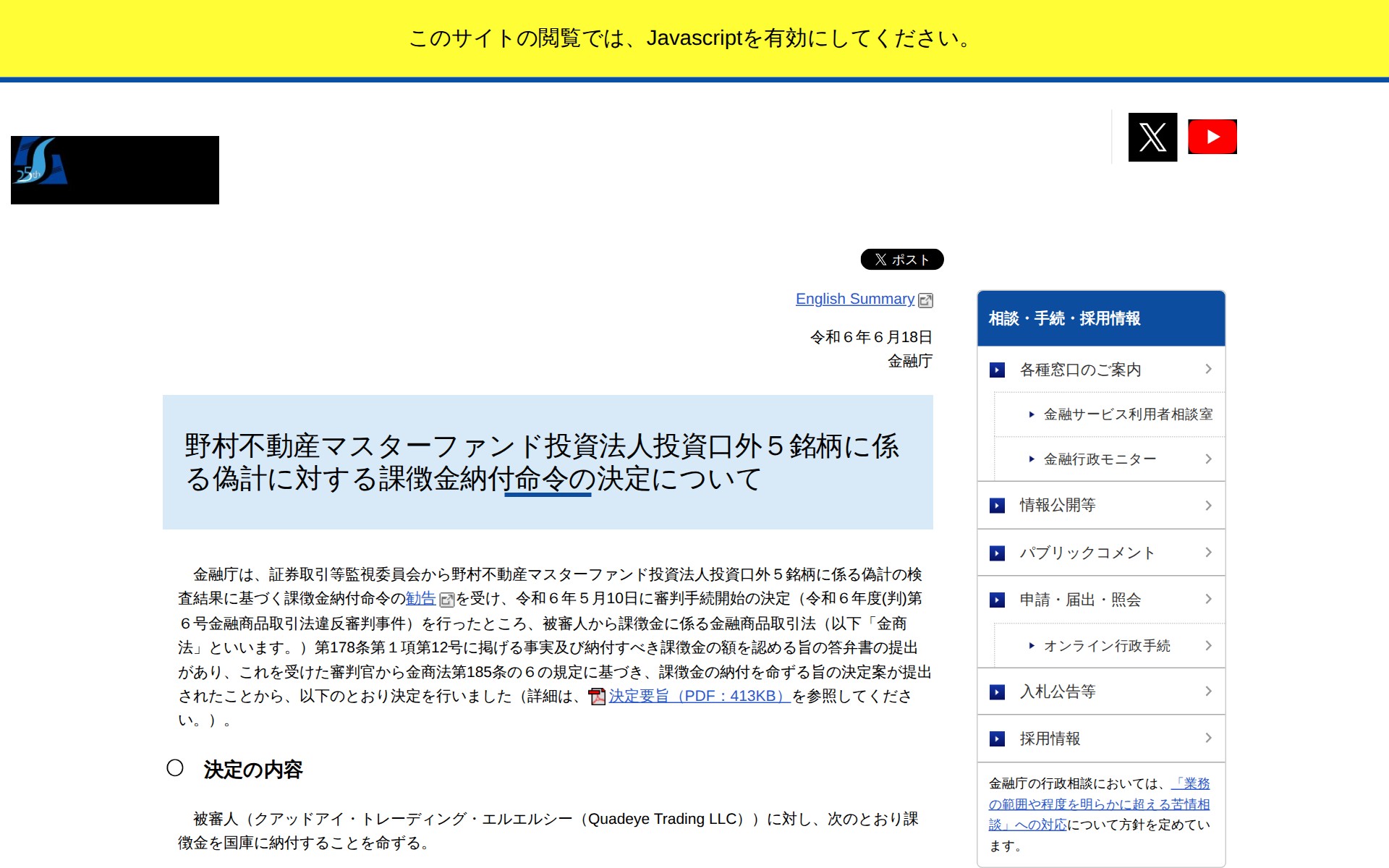Viewport: 1389px width, 868px height.
Task: Click external link icon beside English Summary
Action: pos(925,300)
